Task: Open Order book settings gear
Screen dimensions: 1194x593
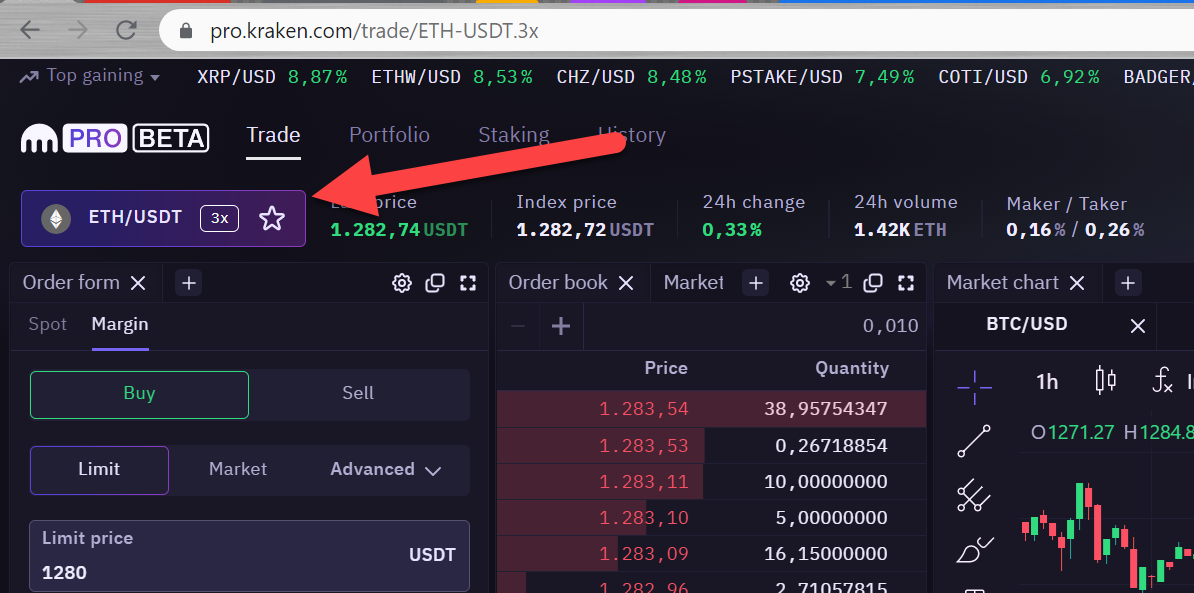Action: pos(800,283)
